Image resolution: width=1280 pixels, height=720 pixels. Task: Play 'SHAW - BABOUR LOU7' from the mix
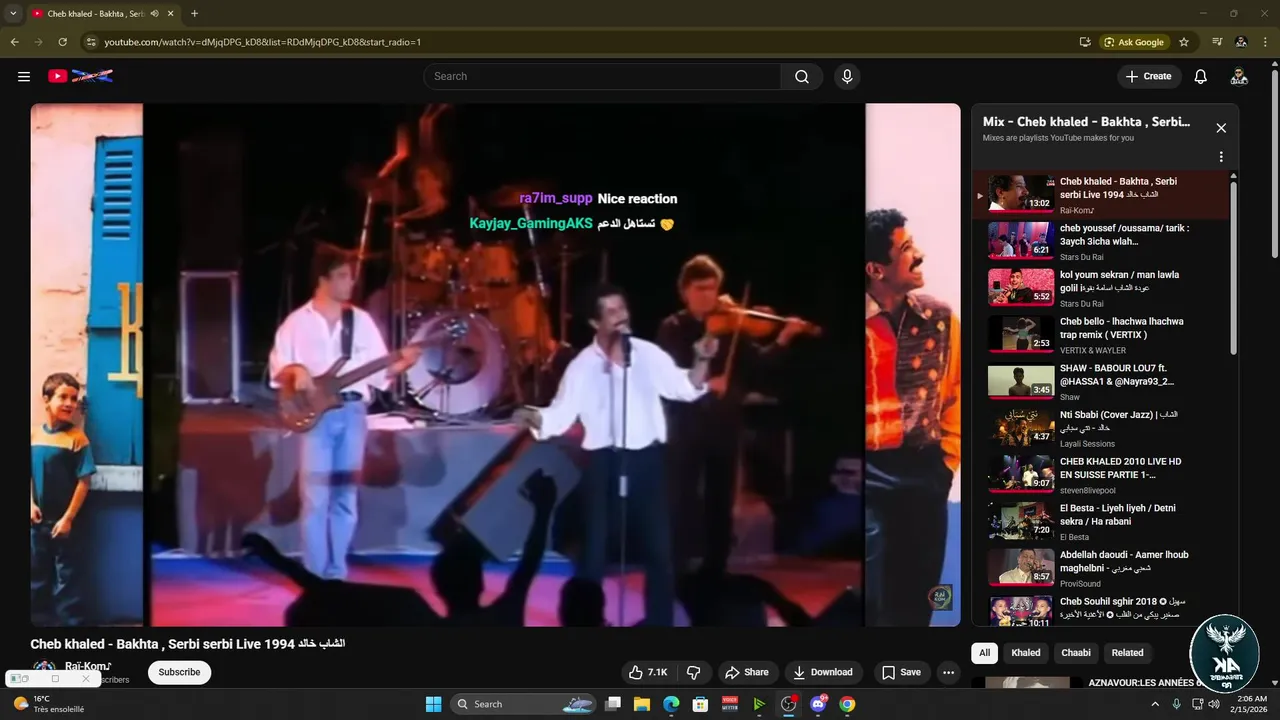tap(1100, 381)
